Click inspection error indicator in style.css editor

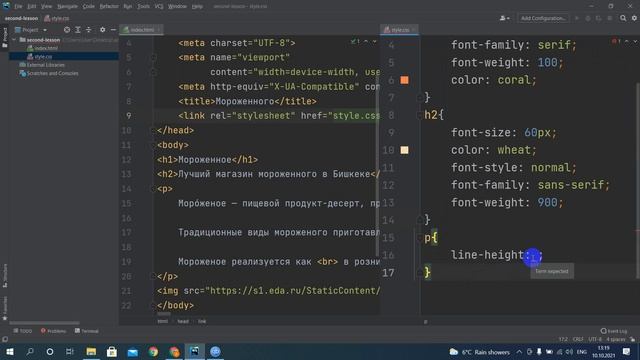point(616,41)
